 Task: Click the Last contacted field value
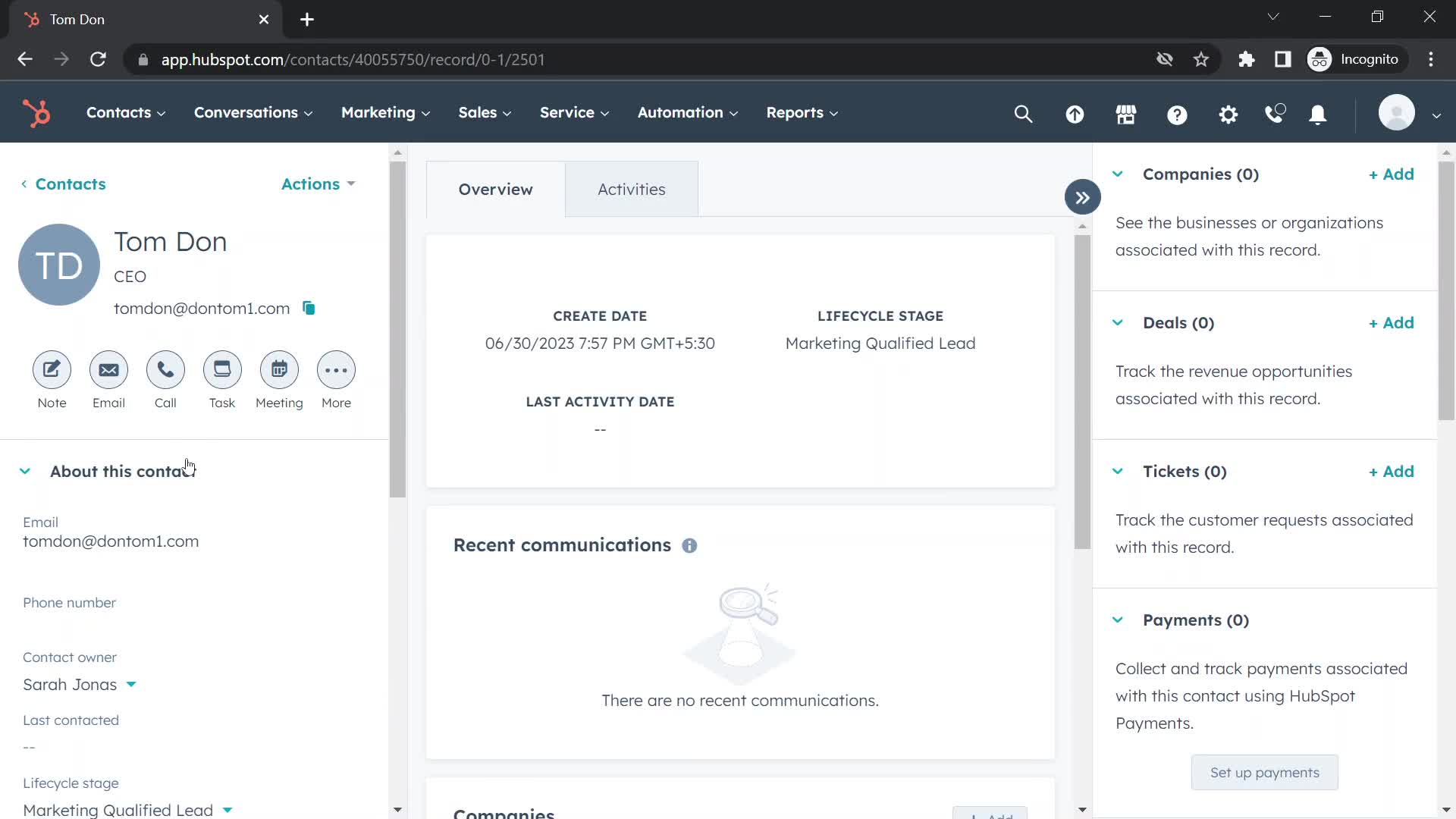29,748
